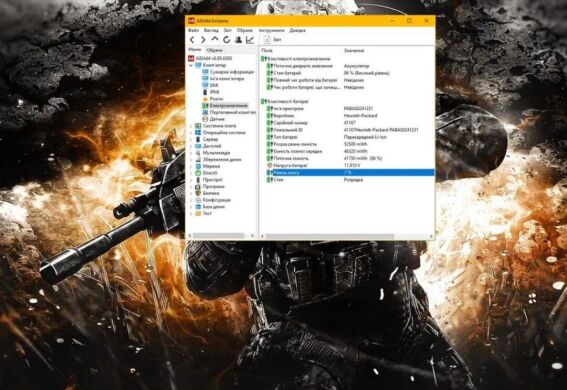Click the Конфігурація icon

(x=198, y=200)
